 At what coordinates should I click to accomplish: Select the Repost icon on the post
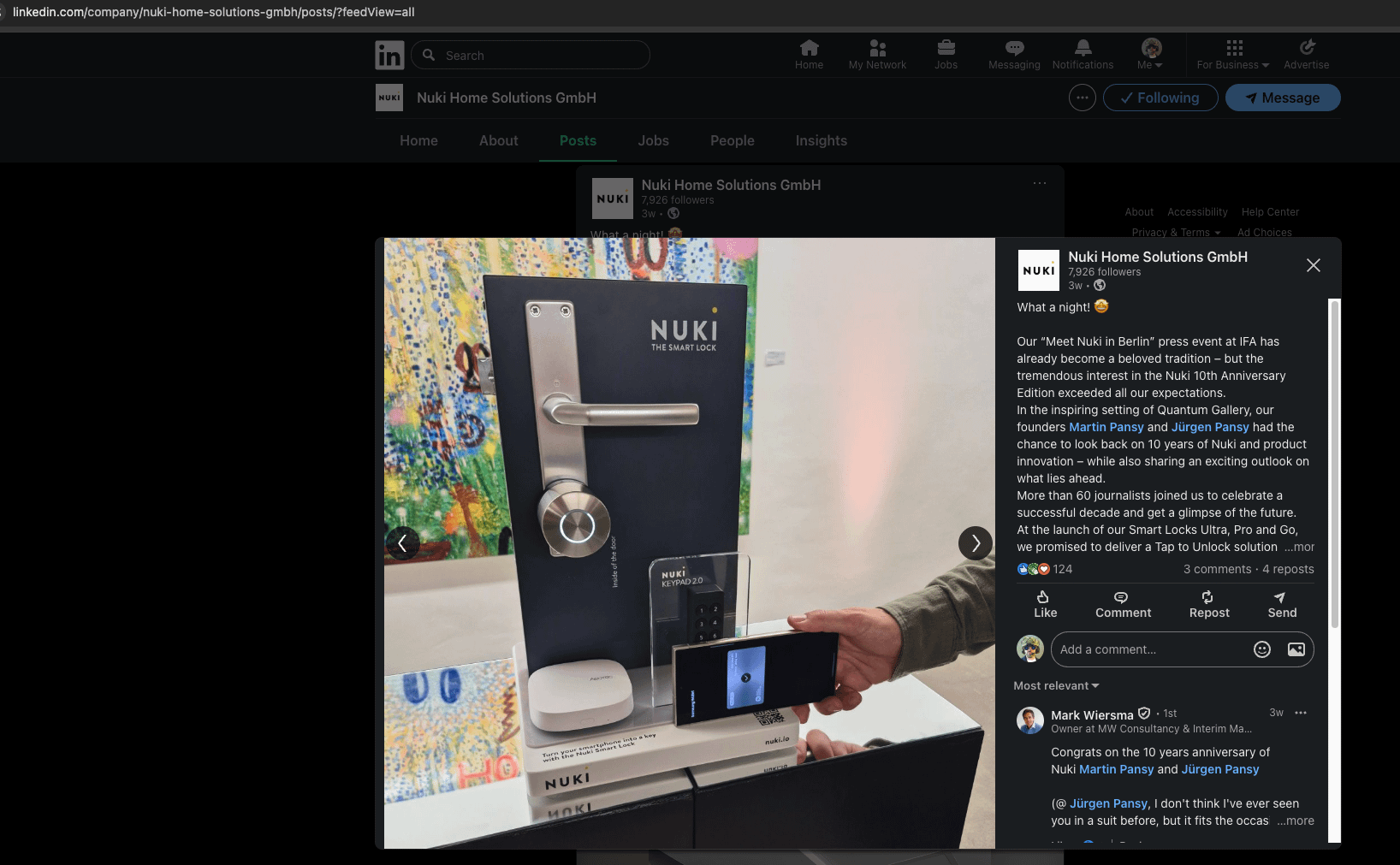tap(1208, 605)
